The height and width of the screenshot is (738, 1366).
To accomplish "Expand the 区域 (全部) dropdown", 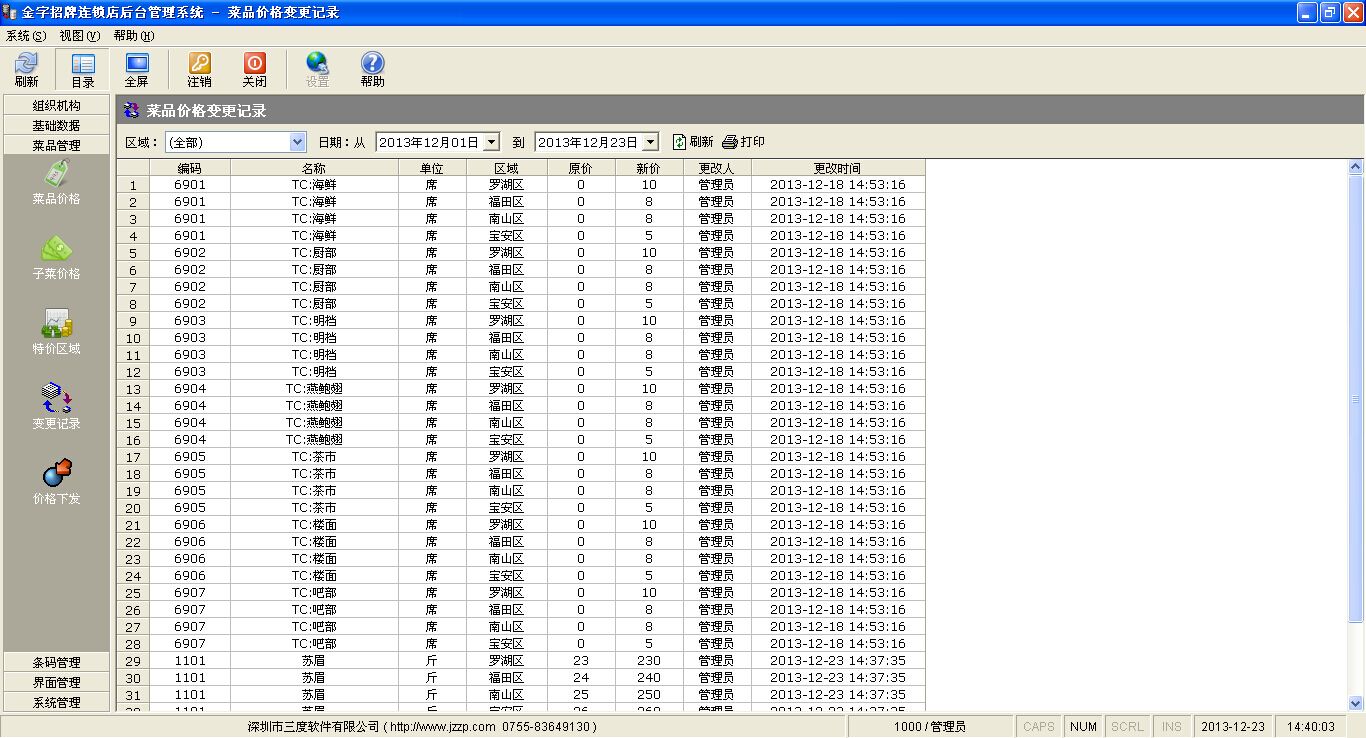I will pos(297,142).
